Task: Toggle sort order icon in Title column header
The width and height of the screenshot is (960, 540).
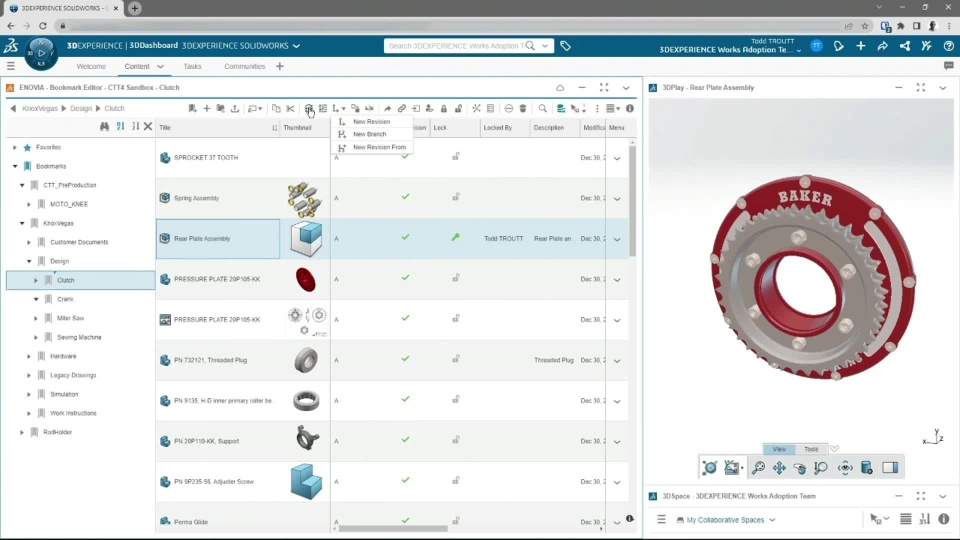Action: (274, 127)
